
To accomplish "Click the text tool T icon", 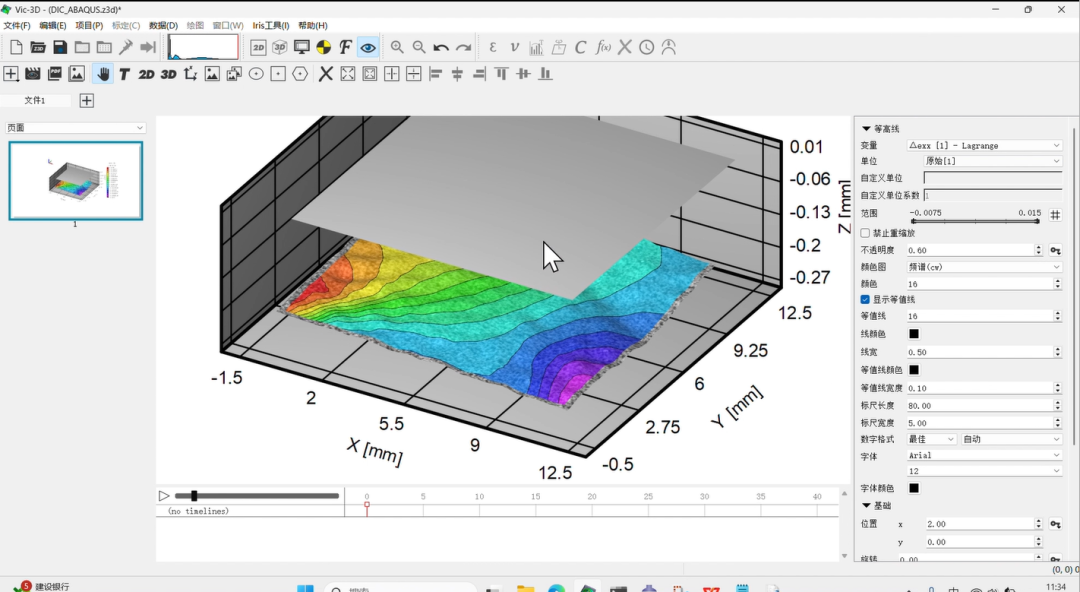I will (124, 74).
